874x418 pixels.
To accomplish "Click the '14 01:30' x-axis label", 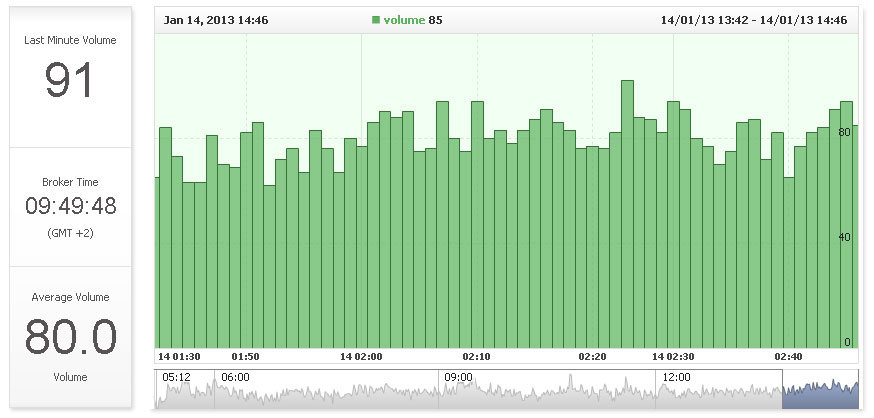I will coord(179,357).
